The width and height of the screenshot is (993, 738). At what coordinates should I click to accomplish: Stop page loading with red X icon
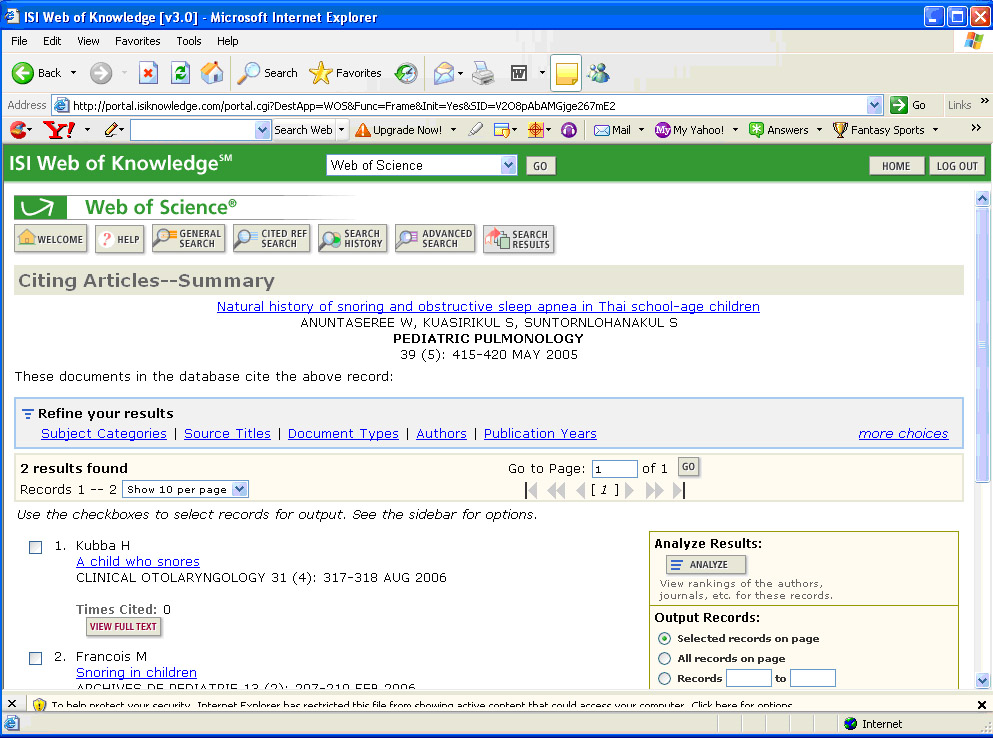click(x=148, y=73)
